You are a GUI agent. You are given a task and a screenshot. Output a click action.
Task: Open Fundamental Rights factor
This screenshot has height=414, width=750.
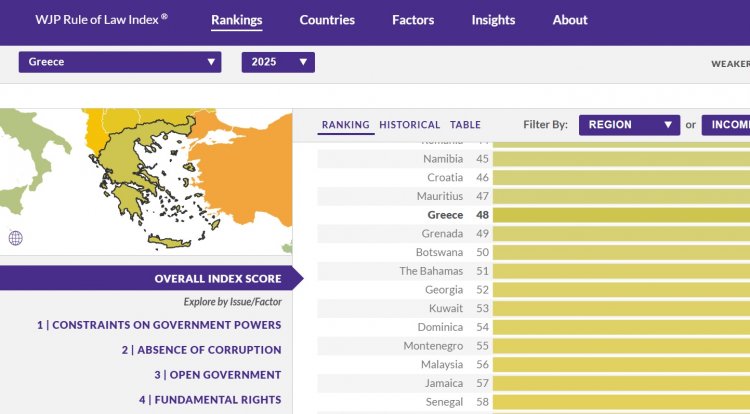tap(210, 400)
